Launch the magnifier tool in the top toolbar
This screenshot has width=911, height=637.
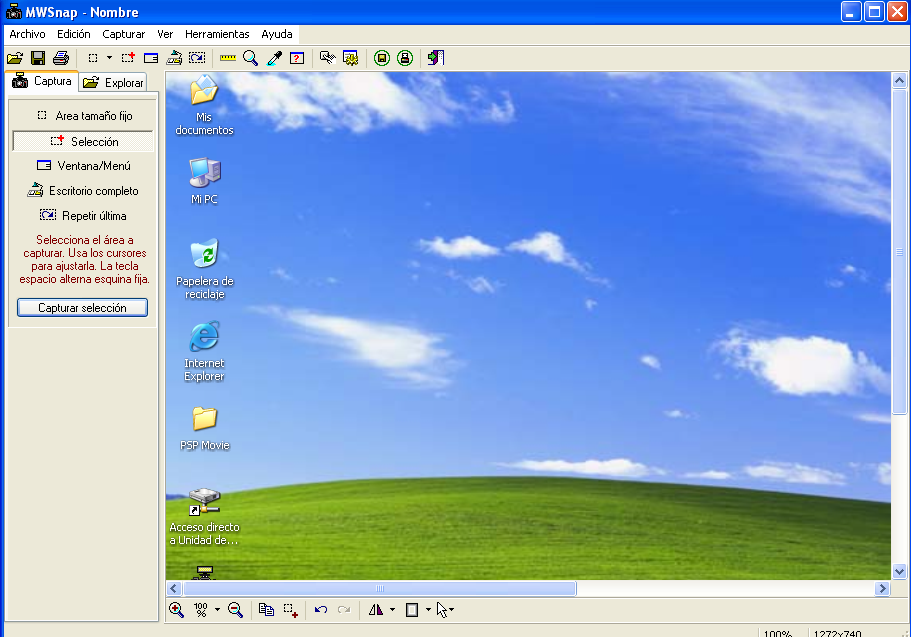(x=250, y=58)
